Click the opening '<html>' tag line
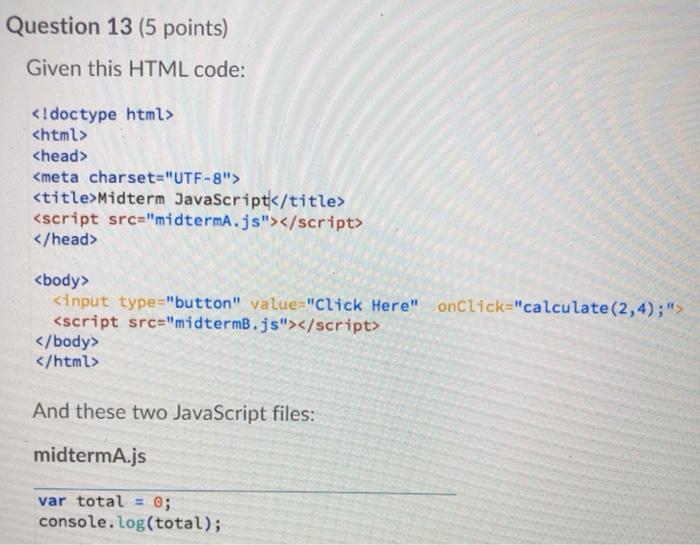700x545 pixels. [60, 135]
